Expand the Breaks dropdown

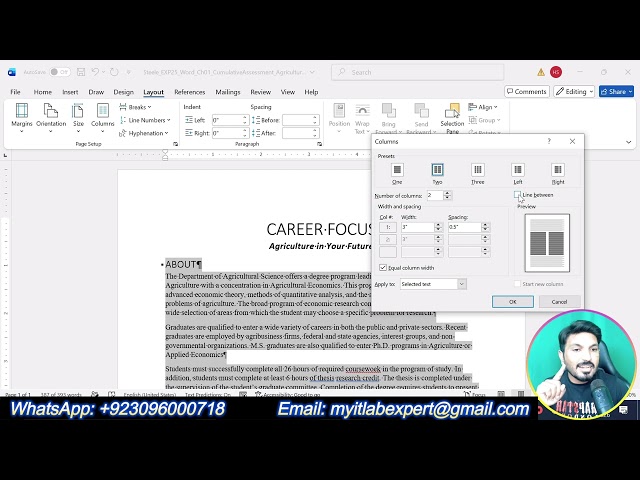[135, 107]
